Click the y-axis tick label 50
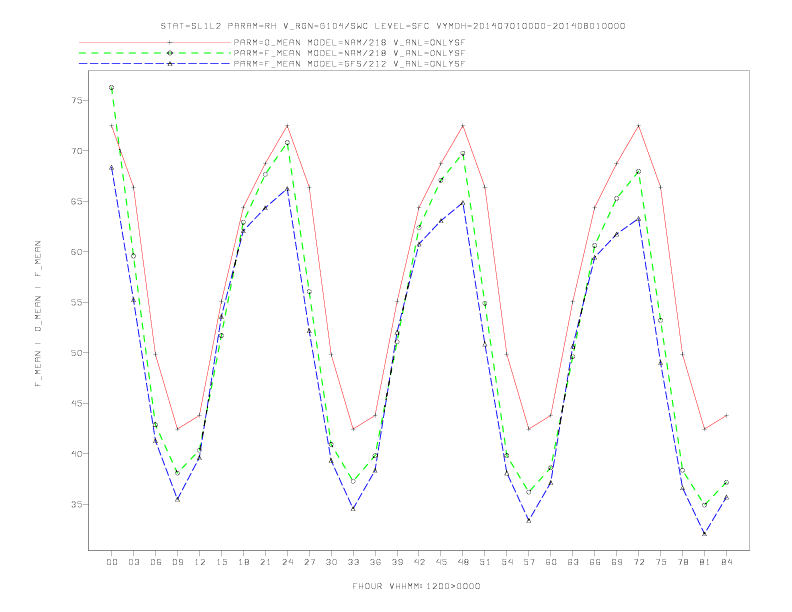This screenshot has height=612, width=792. pos(77,353)
